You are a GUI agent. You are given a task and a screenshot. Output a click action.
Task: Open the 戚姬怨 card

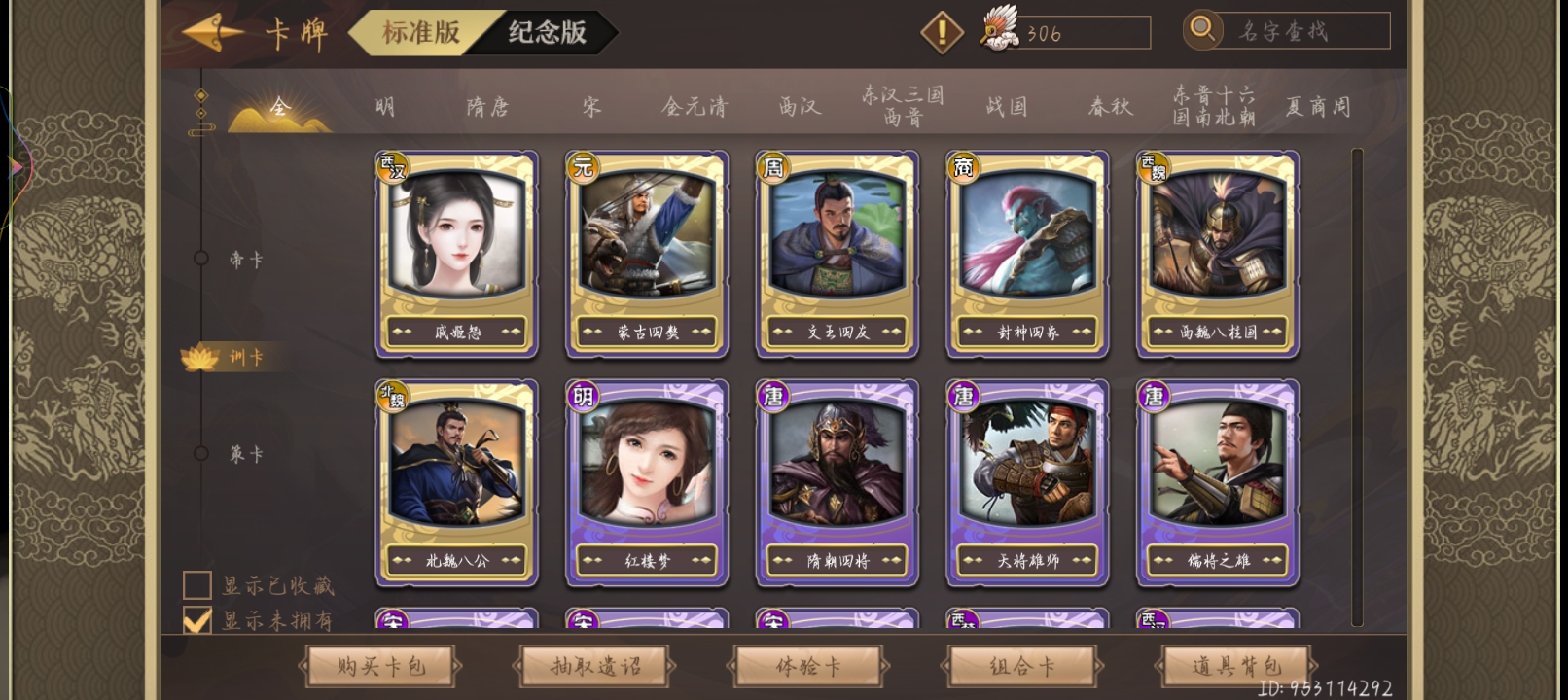[x=456, y=254]
